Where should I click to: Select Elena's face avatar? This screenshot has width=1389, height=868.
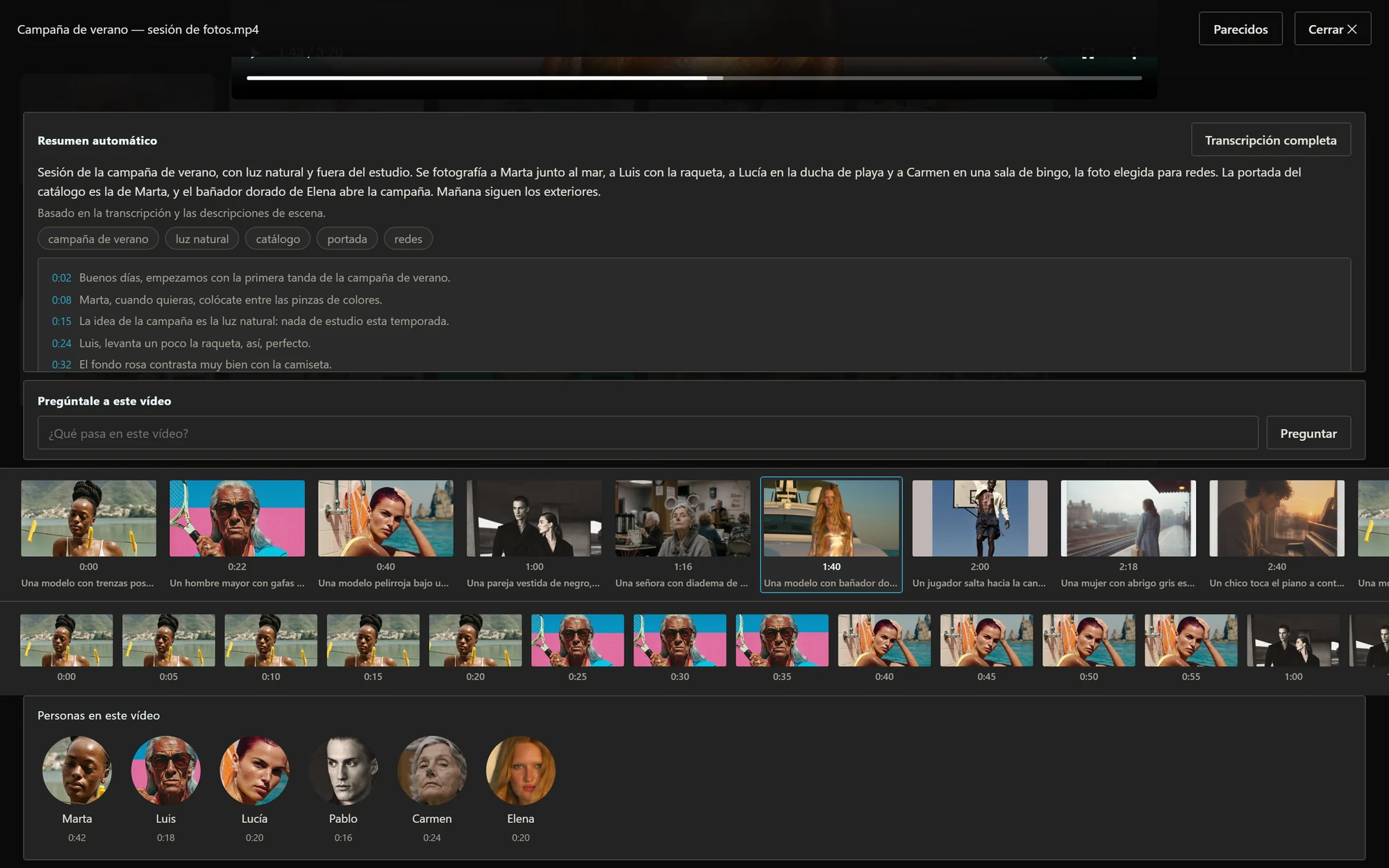[x=521, y=771]
